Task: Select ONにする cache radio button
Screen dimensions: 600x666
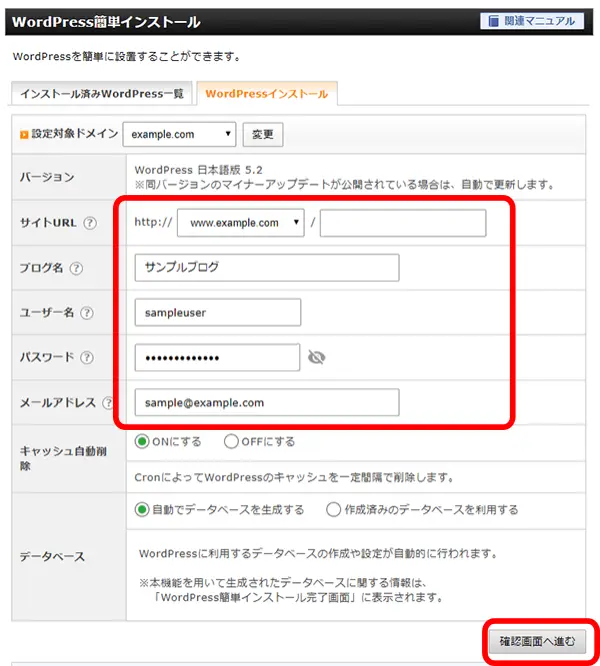Action: (142, 441)
